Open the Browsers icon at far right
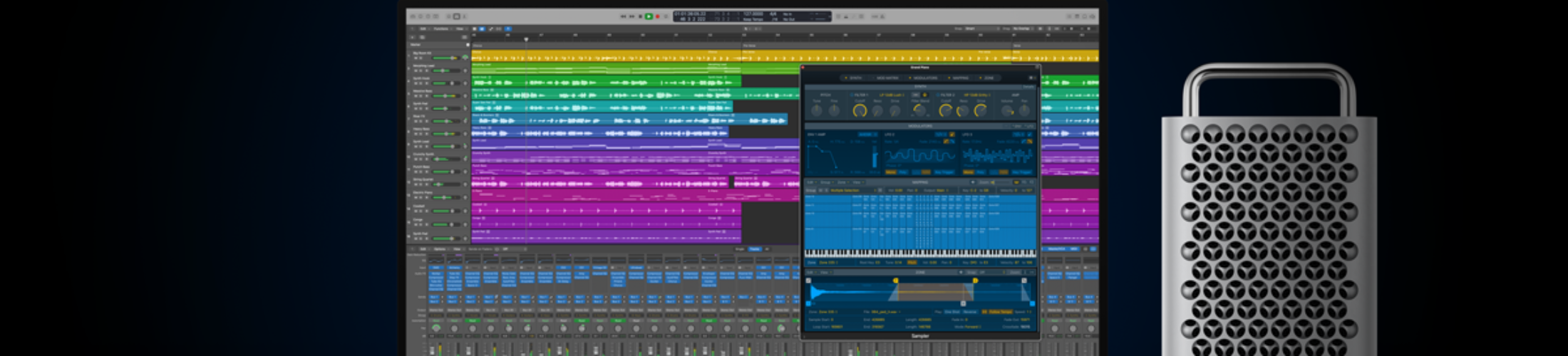The height and width of the screenshot is (356, 1568). [1093, 16]
